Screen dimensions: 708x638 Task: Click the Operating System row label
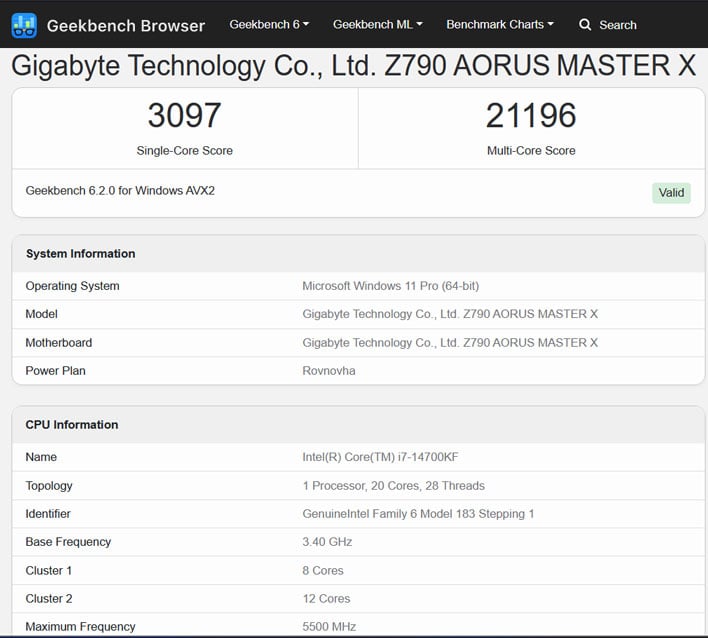[x=72, y=286]
